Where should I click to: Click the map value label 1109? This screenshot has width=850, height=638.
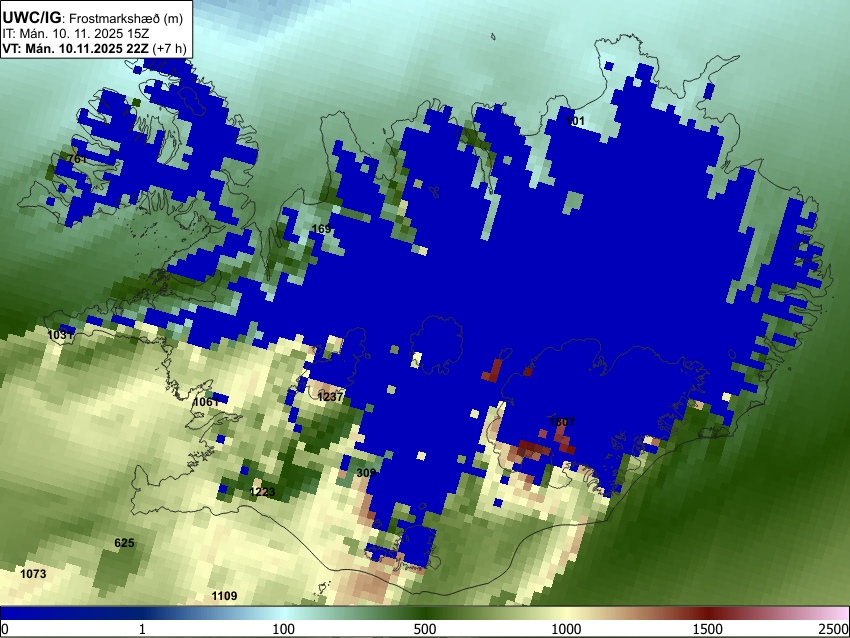pos(224,596)
